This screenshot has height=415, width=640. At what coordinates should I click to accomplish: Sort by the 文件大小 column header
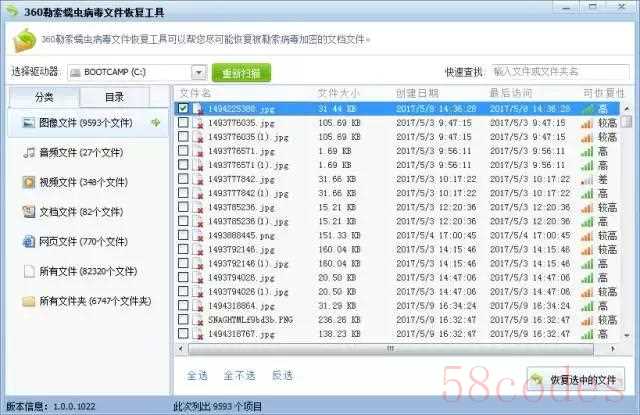[x=338, y=93]
